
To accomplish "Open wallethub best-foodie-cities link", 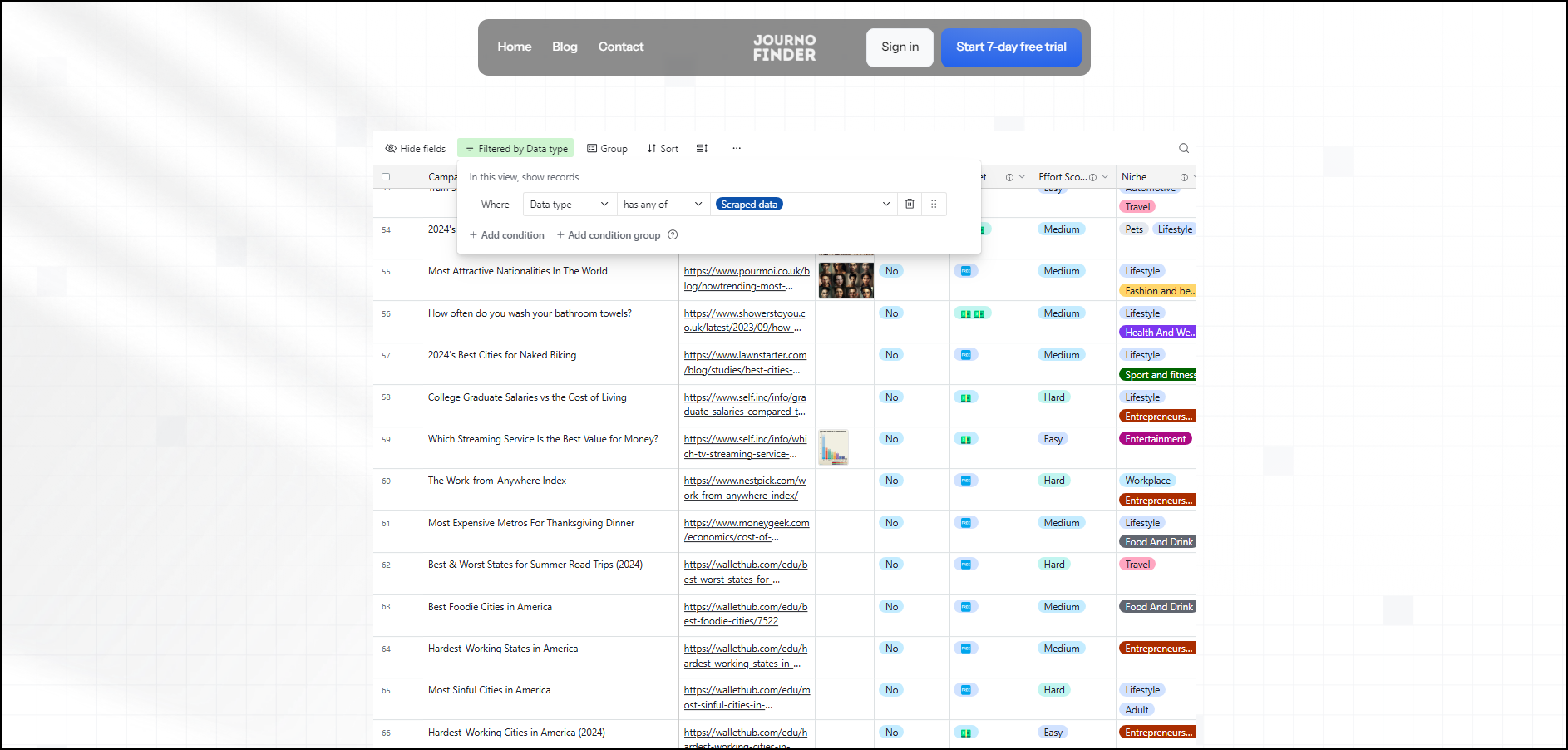I will pyautogui.click(x=745, y=614).
